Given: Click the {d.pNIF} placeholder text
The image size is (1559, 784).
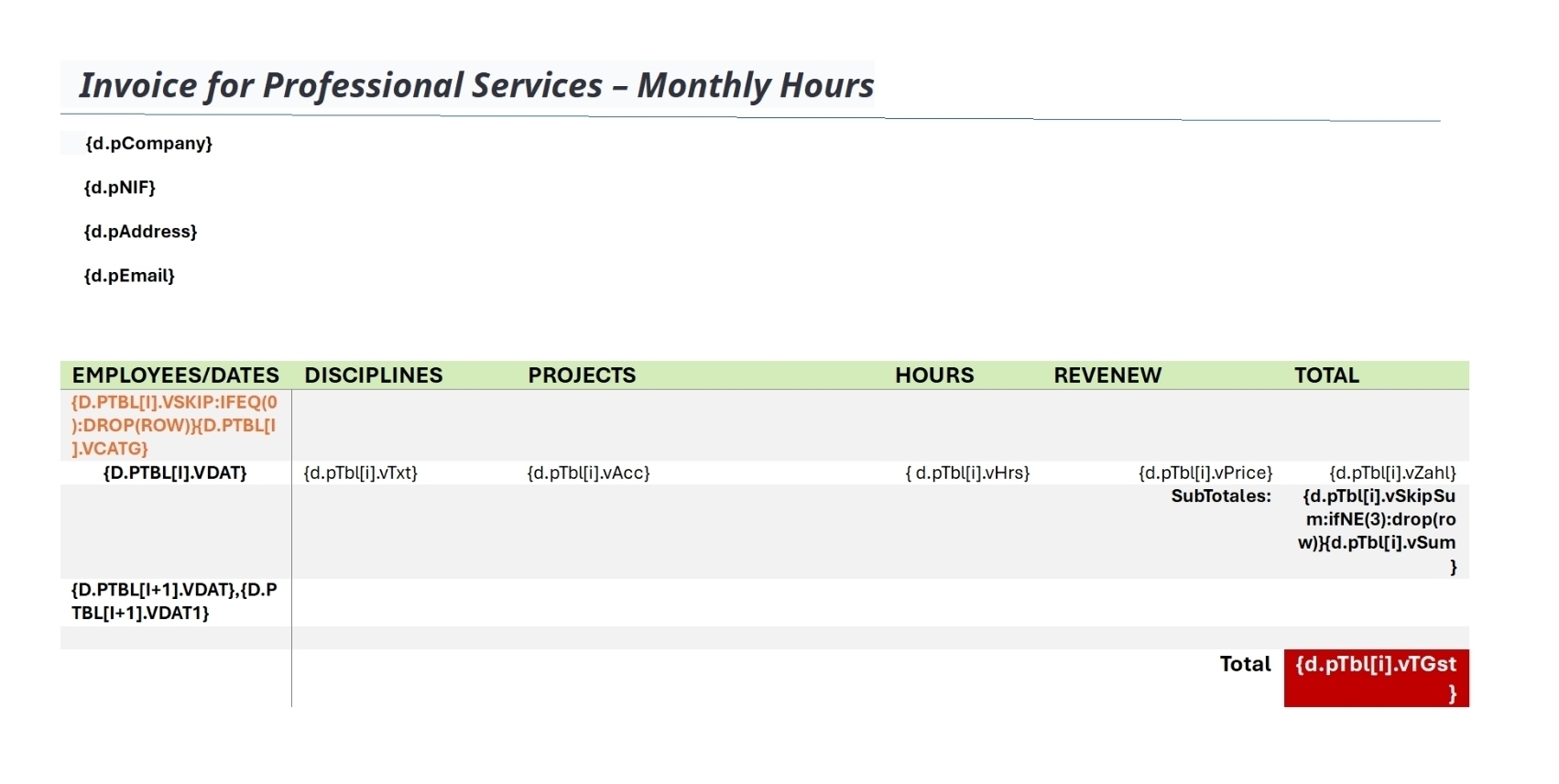Looking at the screenshot, I should tap(120, 187).
